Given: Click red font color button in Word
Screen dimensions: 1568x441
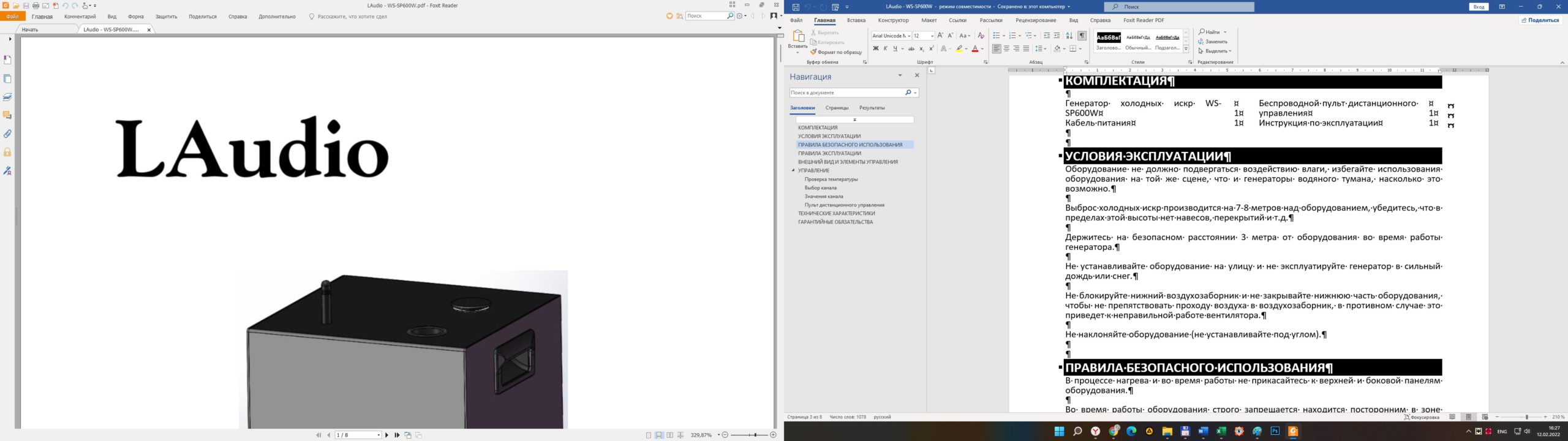Looking at the screenshot, I should tap(975, 48).
